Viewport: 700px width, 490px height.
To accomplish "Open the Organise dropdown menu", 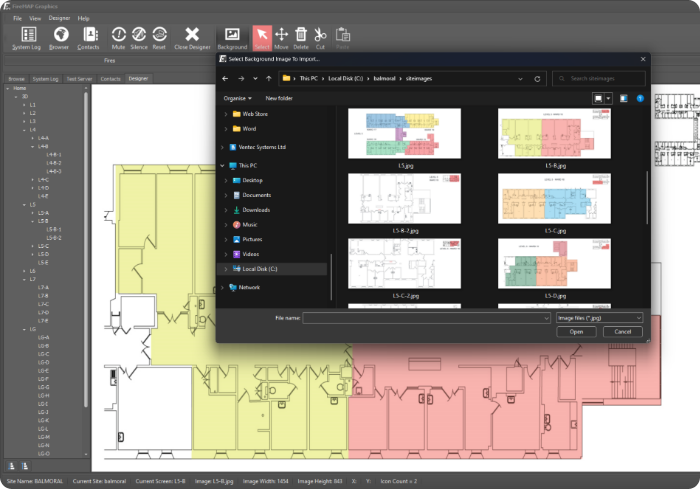I will tap(238, 98).
